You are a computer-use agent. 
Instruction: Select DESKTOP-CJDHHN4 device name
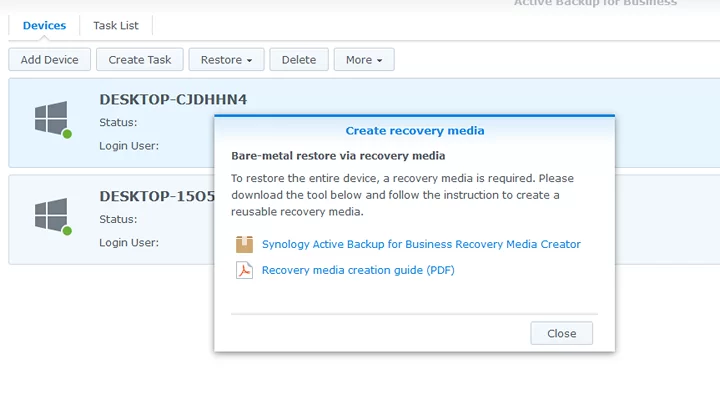point(173,99)
